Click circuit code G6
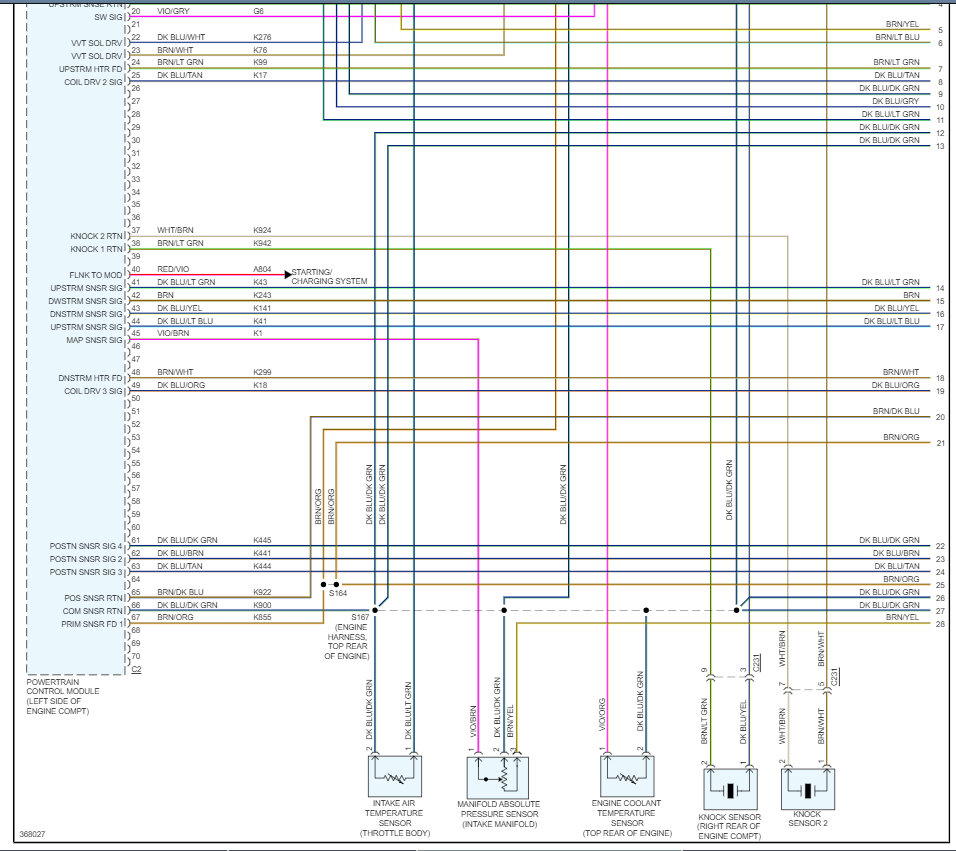The width and height of the screenshot is (956, 851). point(259,11)
